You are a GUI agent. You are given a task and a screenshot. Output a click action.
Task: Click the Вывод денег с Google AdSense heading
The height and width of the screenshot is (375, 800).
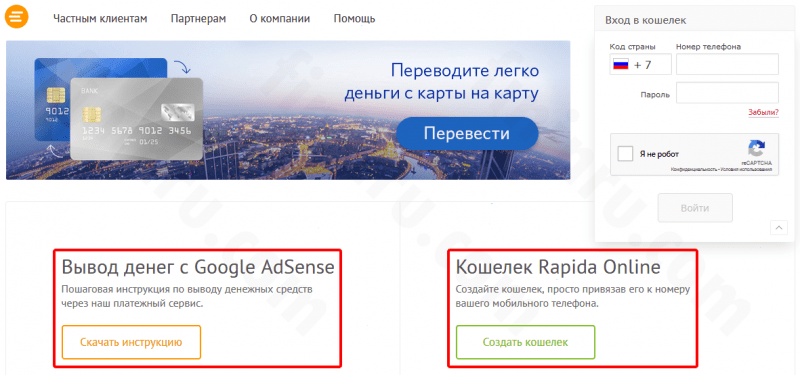tap(198, 267)
